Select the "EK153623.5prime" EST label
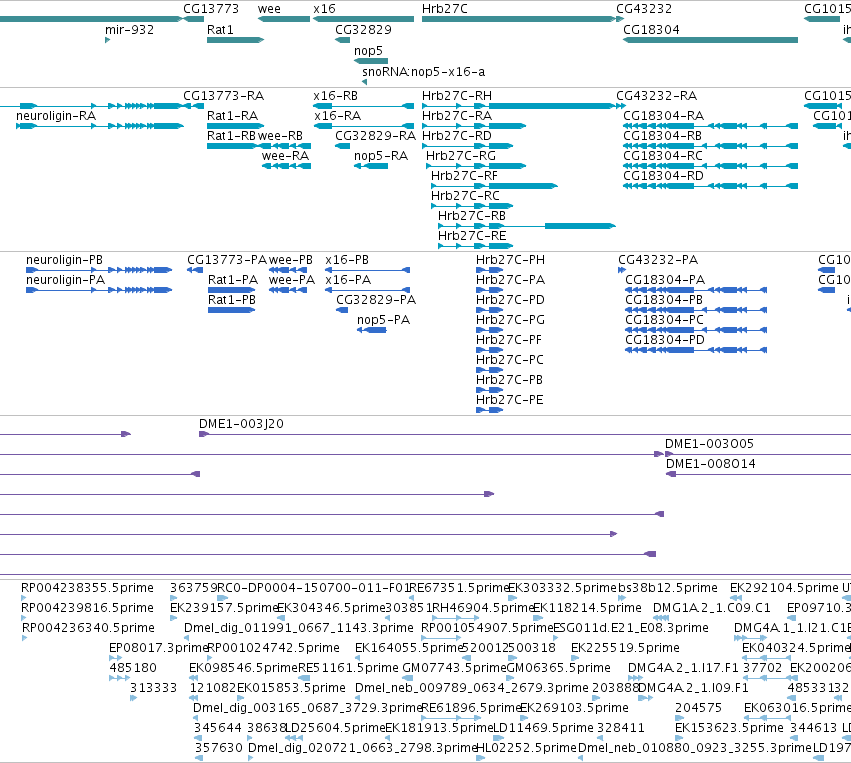Viewport: 851px width, 763px height. (x=729, y=728)
